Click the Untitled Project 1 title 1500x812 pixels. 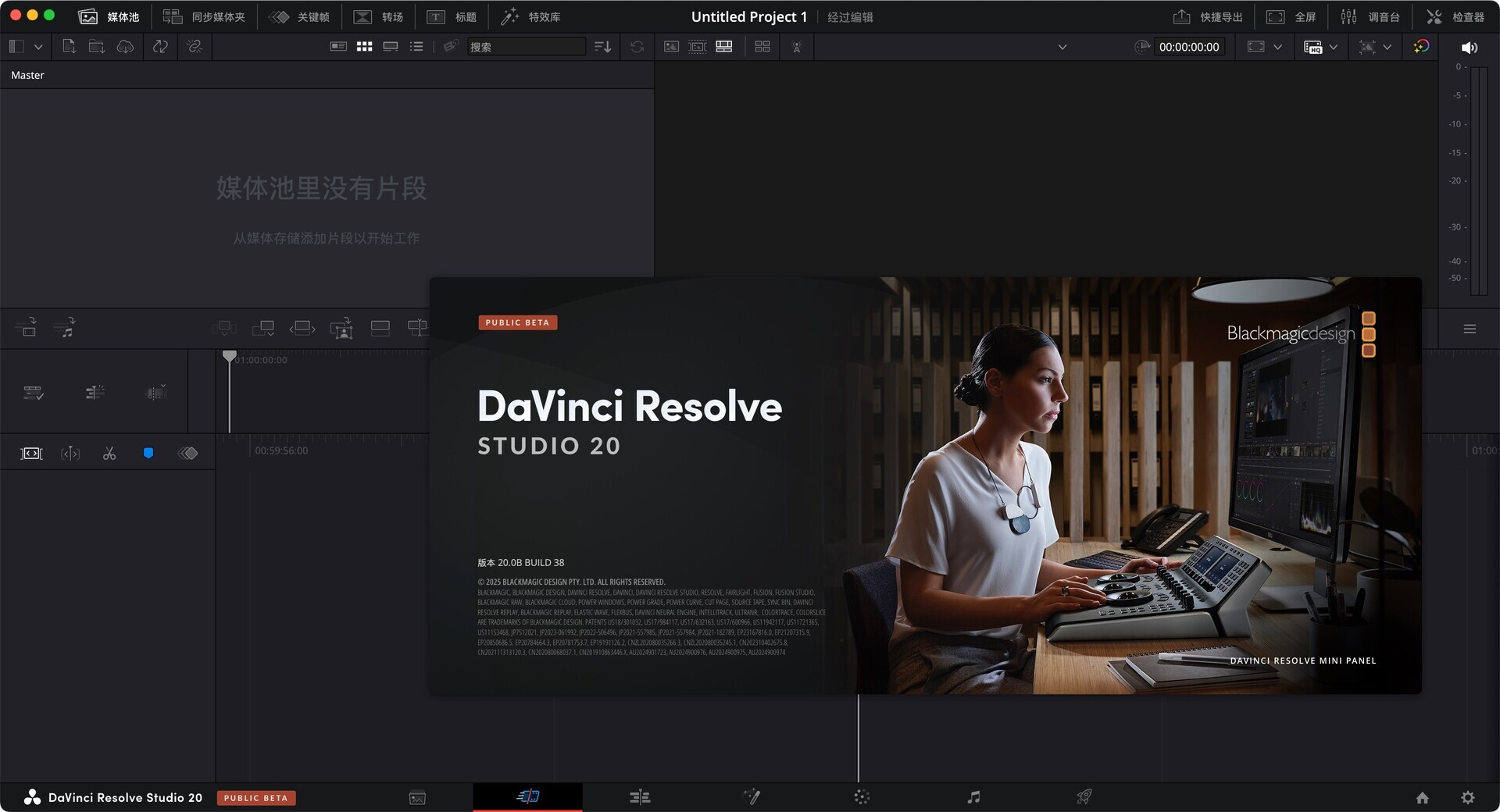(748, 16)
